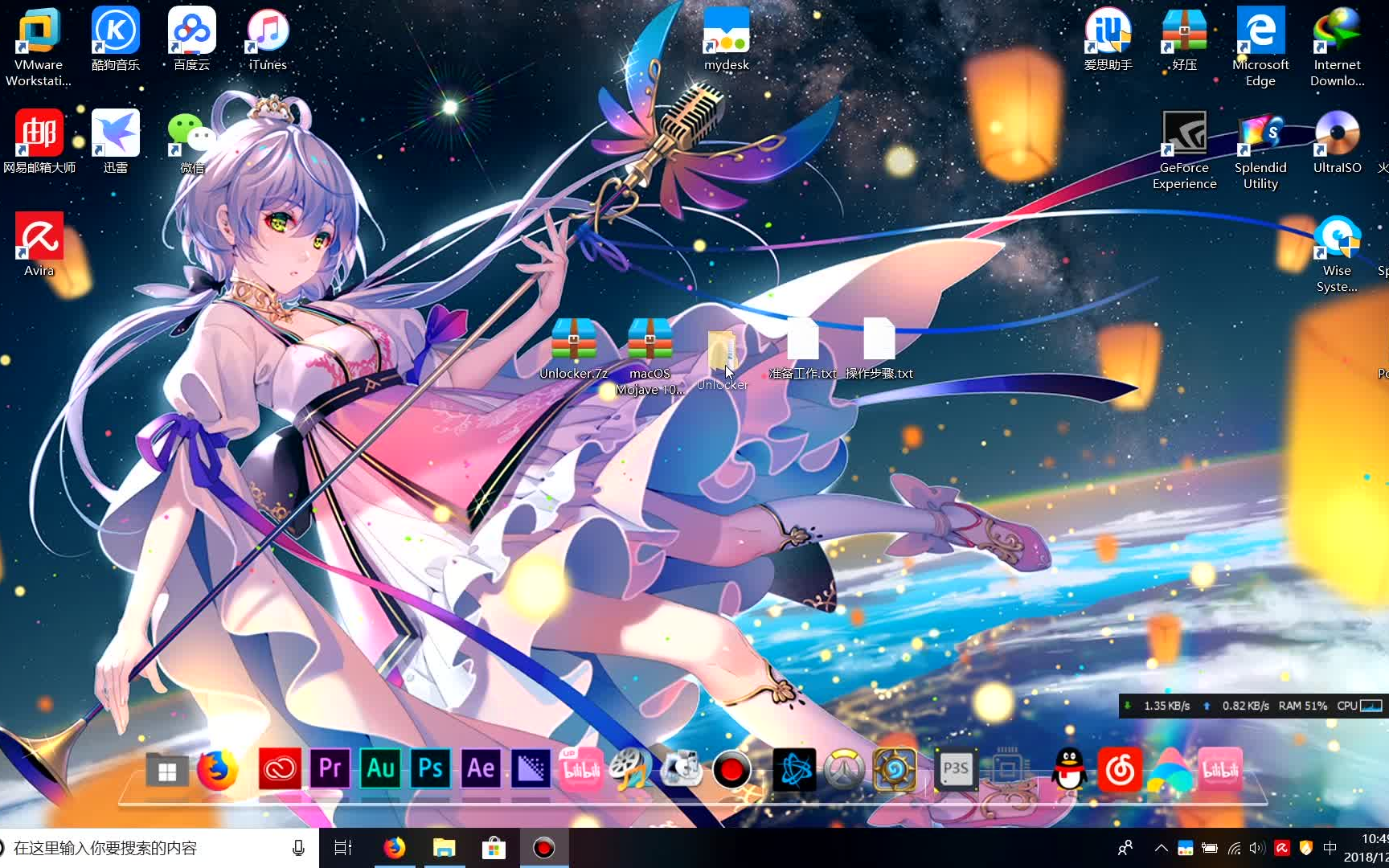The width and height of the screenshot is (1389, 868).
Task: Click the battery status tray icon
Action: click(x=1209, y=848)
